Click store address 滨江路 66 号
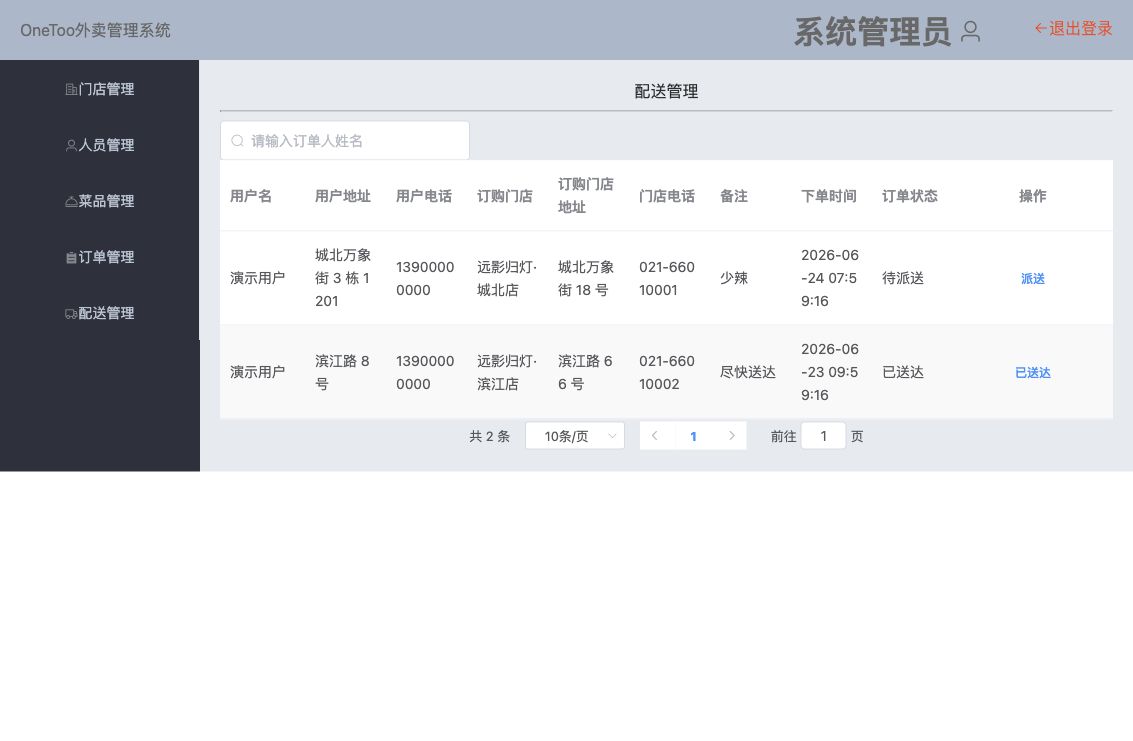This screenshot has height=741, width=1133. (x=585, y=372)
